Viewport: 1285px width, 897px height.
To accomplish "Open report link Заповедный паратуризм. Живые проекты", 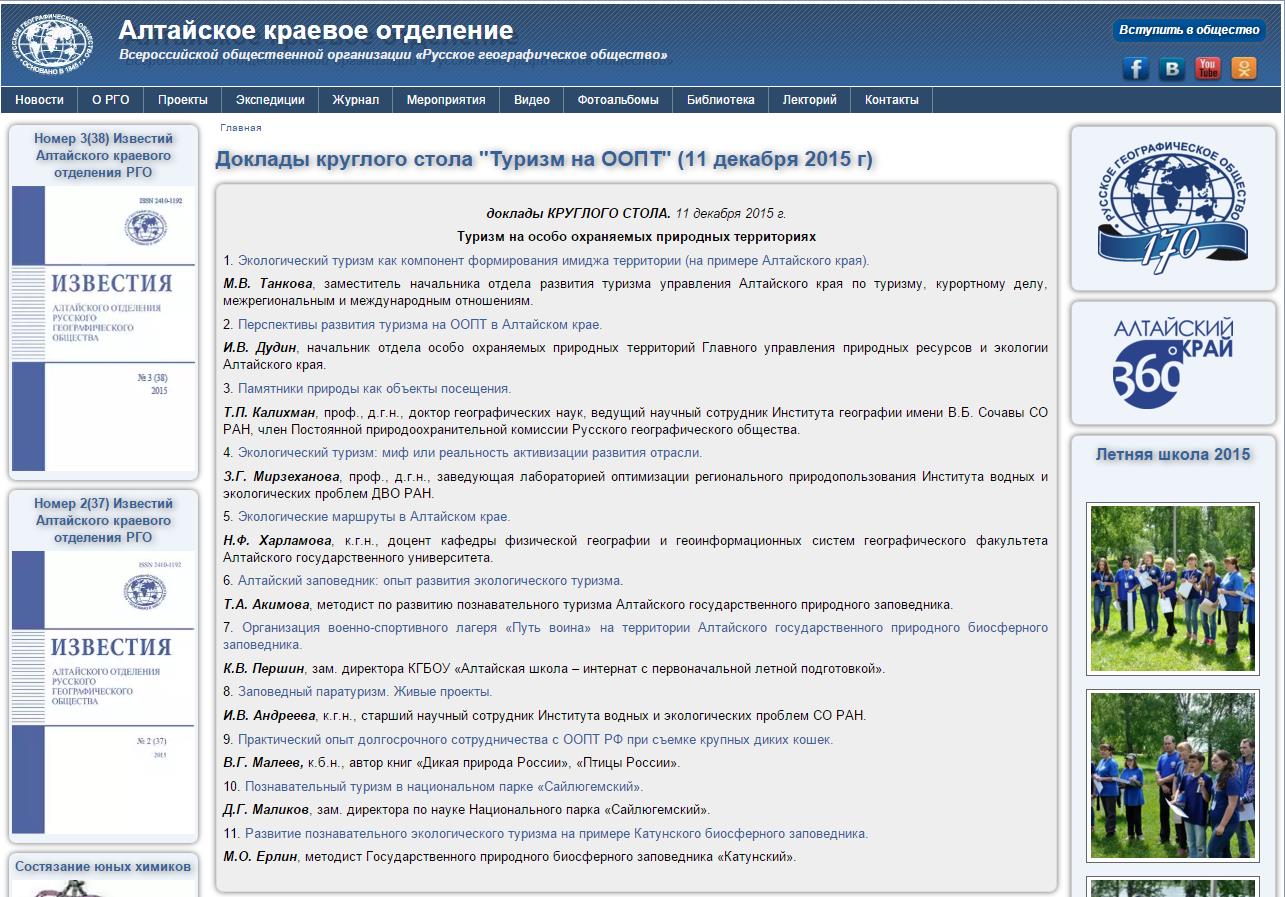I will 365,692.
